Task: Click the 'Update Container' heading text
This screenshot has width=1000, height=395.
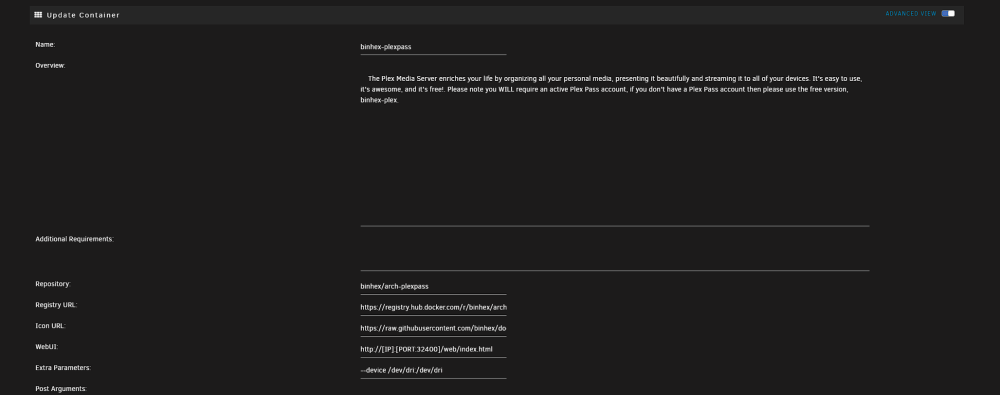Action: [83, 15]
